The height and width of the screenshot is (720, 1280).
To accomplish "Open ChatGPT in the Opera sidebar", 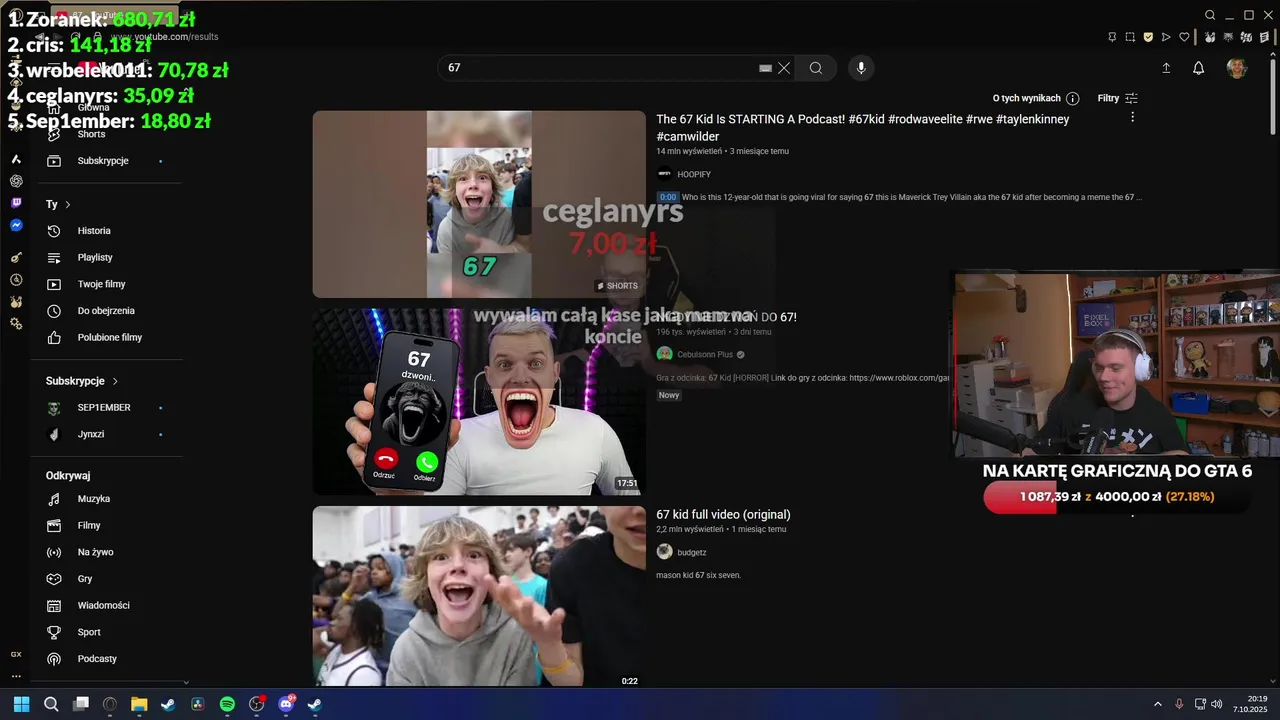I will [16, 181].
